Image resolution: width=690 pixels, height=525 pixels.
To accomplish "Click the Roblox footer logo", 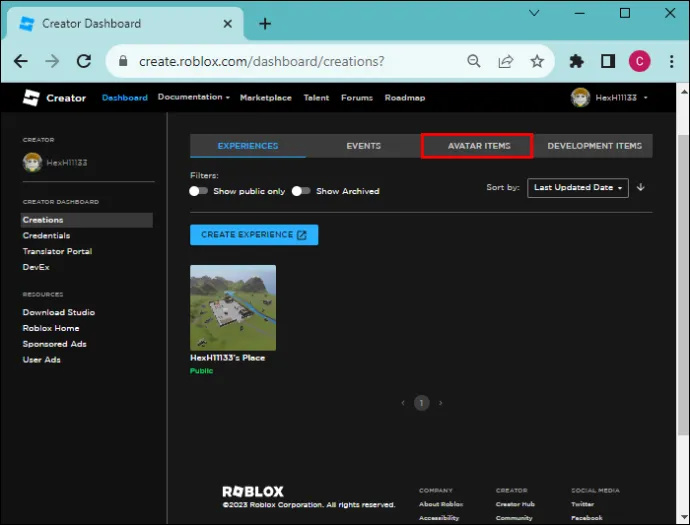I will coord(253,491).
